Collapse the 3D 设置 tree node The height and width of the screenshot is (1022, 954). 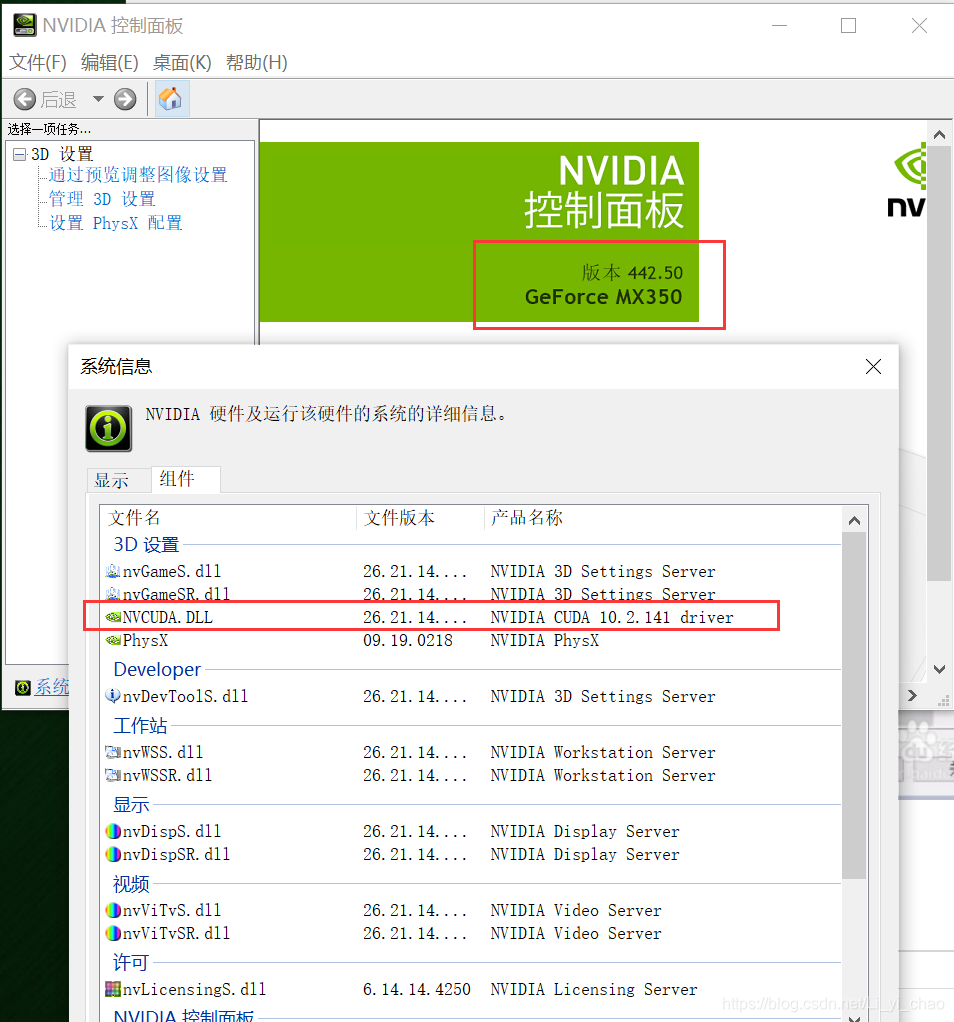click(20, 154)
